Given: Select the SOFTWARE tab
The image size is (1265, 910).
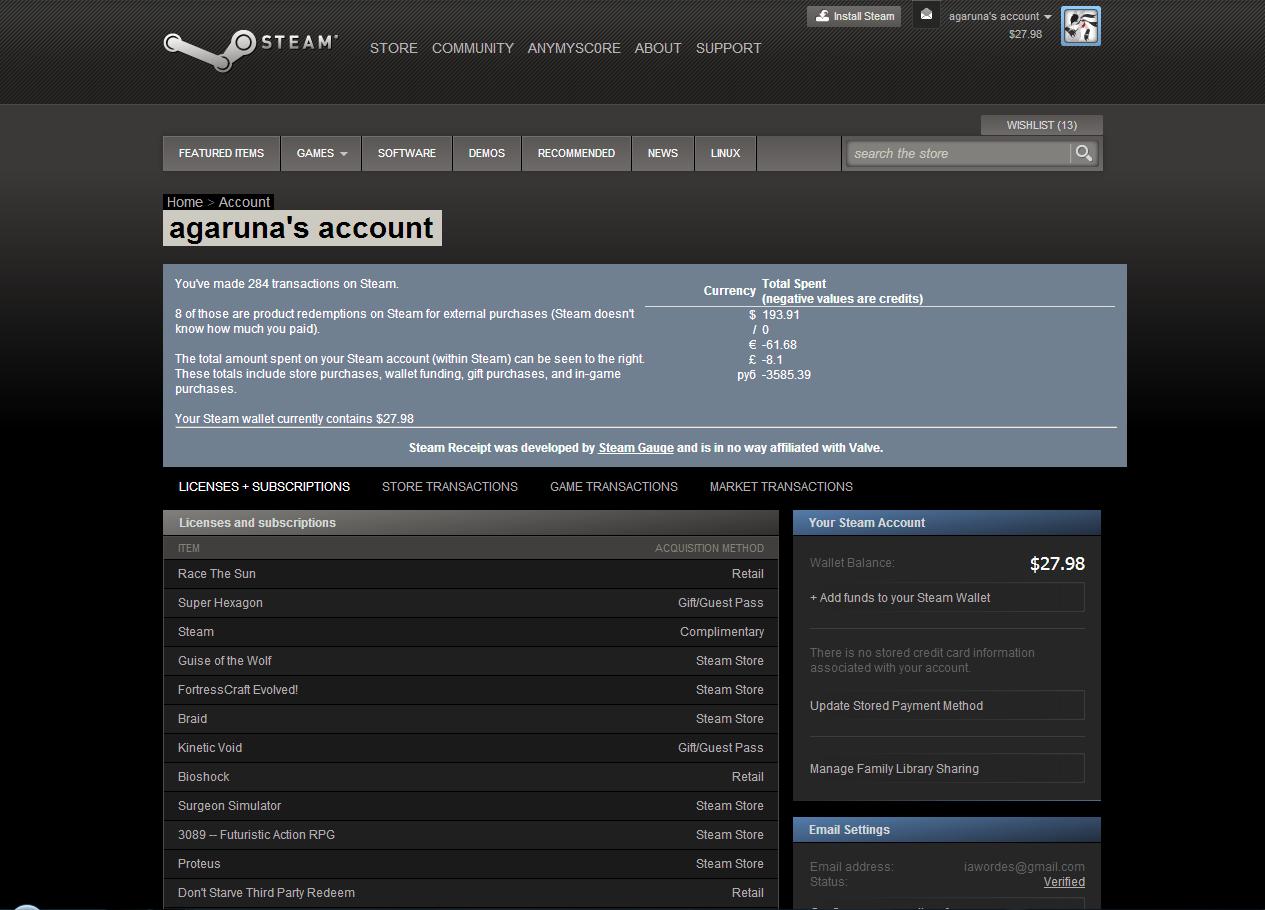Looking at the screenshot, I should tap(407, 153).
